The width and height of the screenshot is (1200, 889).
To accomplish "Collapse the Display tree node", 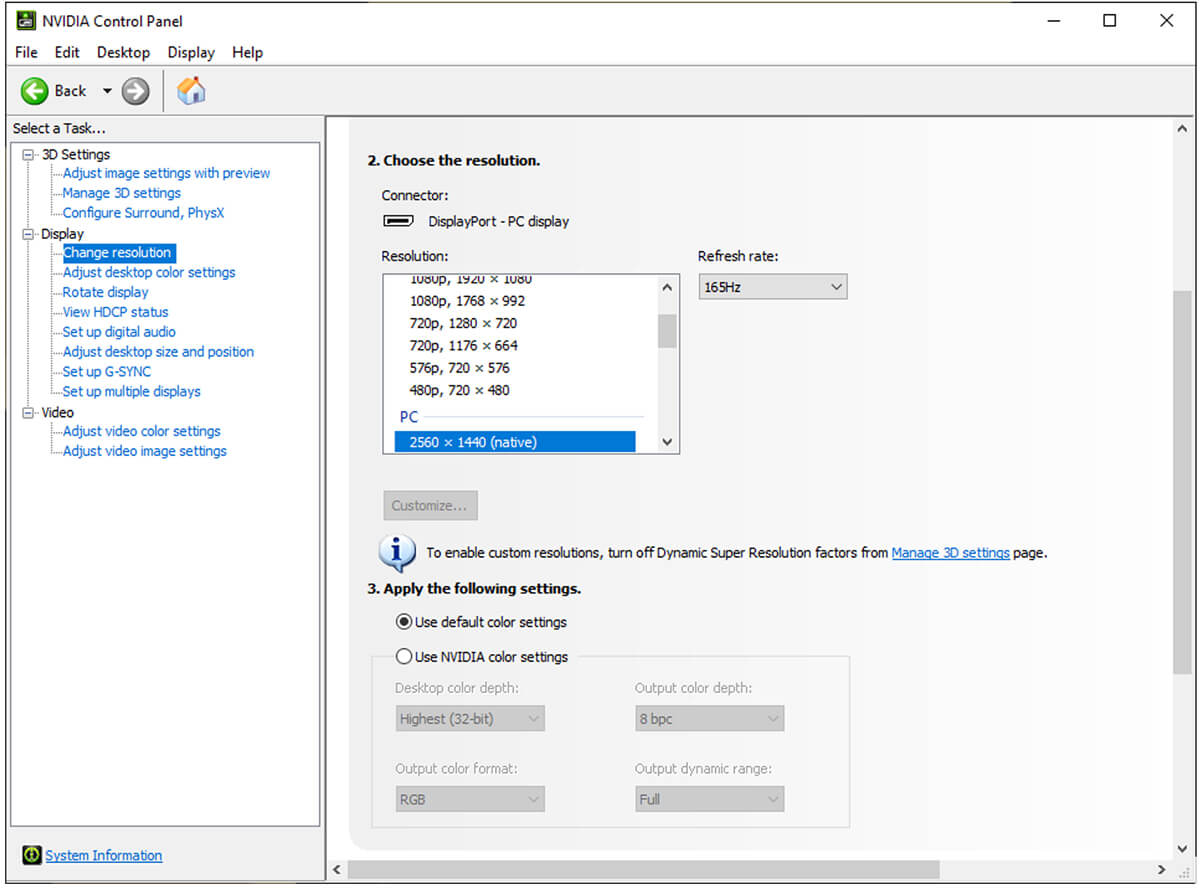I will pos(28,234).
